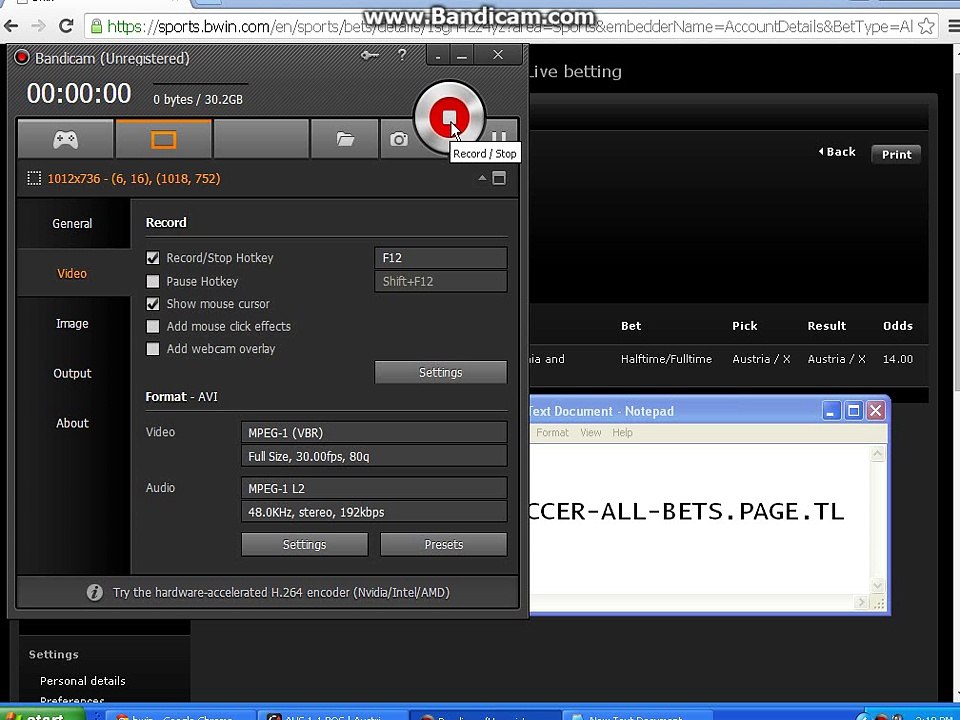Viewport: 960px width, 720px height.
Task: Open Notepad Help menu
Action: coord(623,433)
